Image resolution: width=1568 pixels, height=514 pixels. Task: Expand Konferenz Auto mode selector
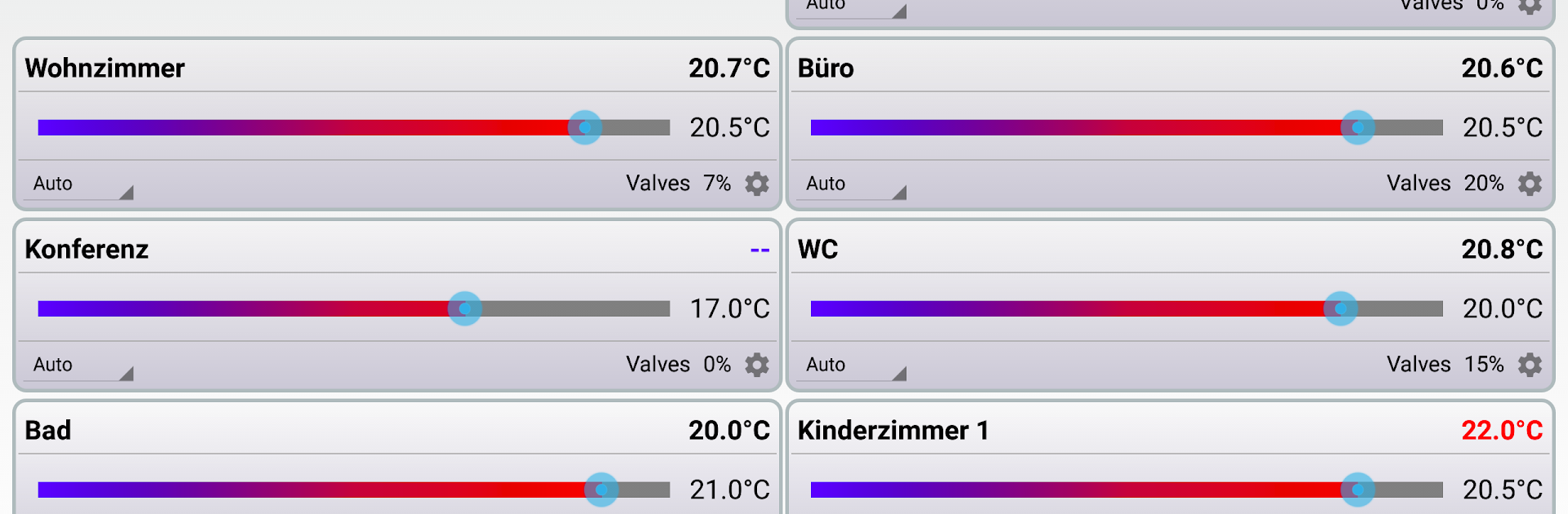(82, 366)
